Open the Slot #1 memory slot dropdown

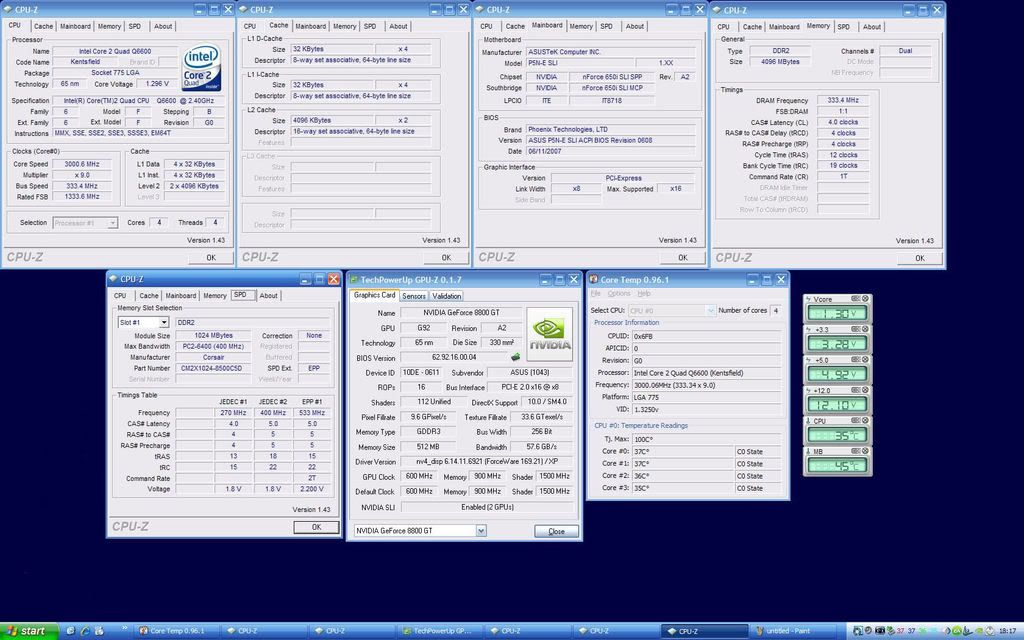coord(164,323)
